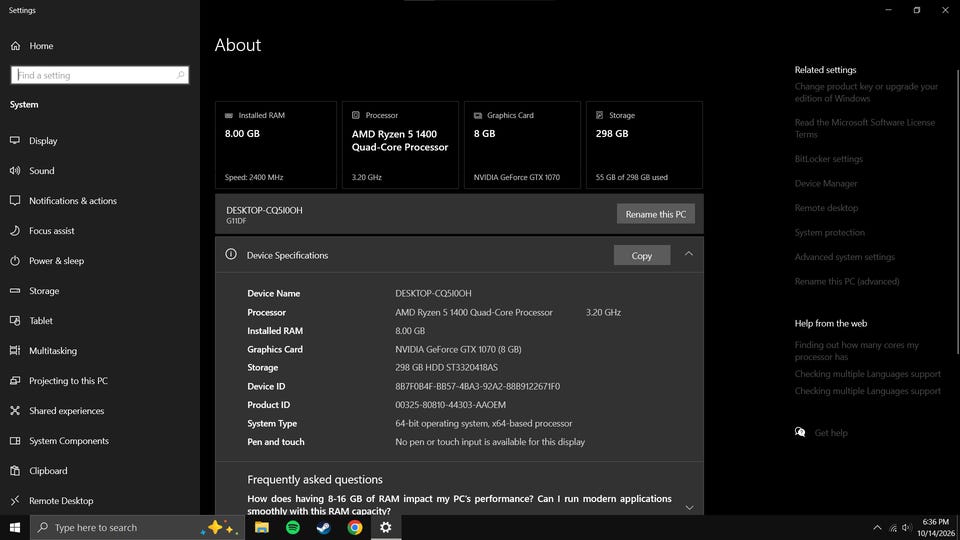This screenshot has height=540, width=960.
Task: Open Change product key or upgrade link
Action: (x=866, y=92)
